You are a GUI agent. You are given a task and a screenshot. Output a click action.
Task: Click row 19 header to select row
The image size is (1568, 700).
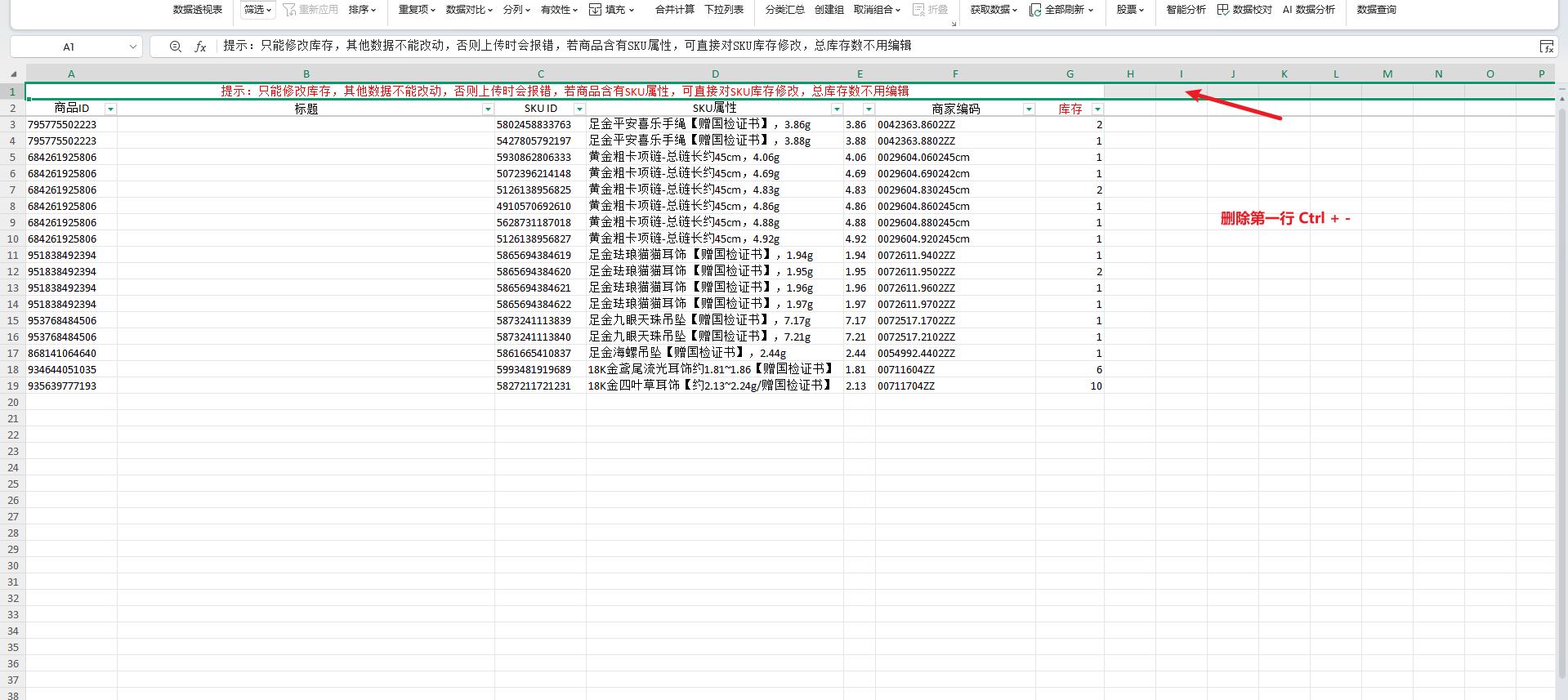point(13,386)
